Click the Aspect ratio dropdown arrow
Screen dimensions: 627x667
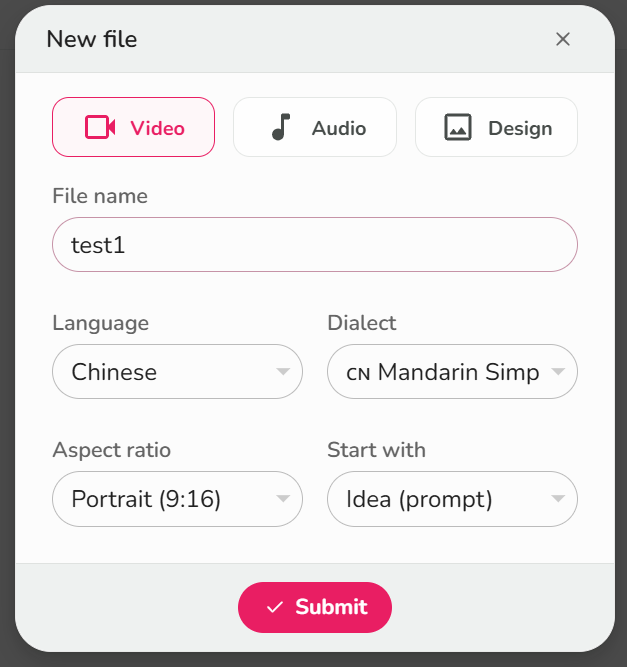pyautogui.click(x=282, y=499)
